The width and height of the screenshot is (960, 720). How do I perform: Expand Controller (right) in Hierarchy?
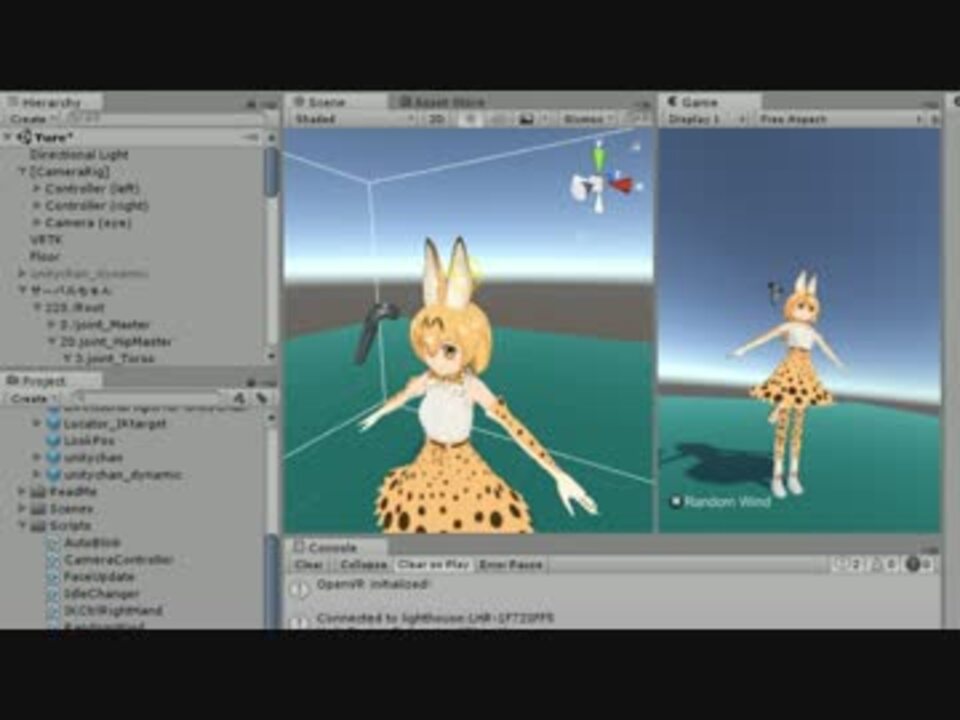(x=37, y=206)
